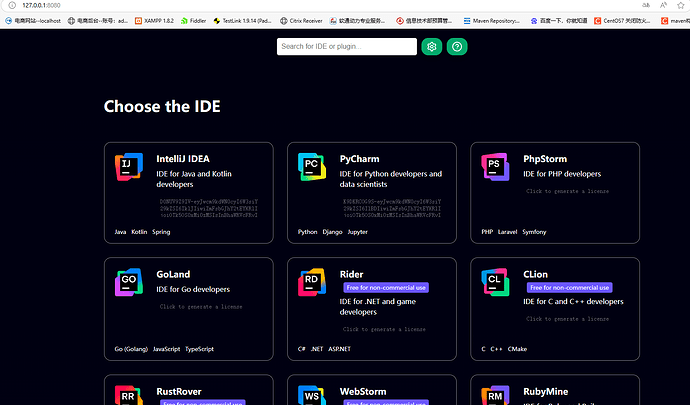690x405 pixels.
Task: Click the address bar URL 127.0.0.1:8080
Action: point(41,5)
